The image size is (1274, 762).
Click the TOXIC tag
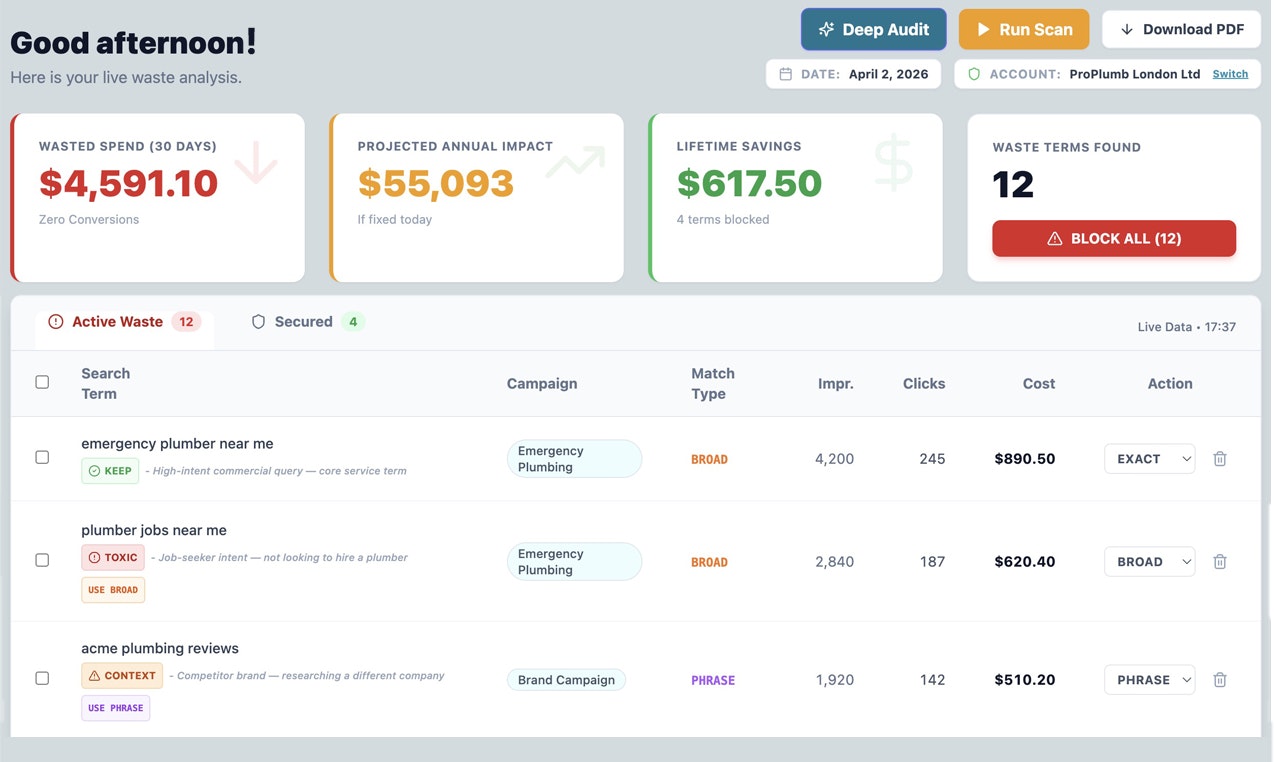(113, 558)
